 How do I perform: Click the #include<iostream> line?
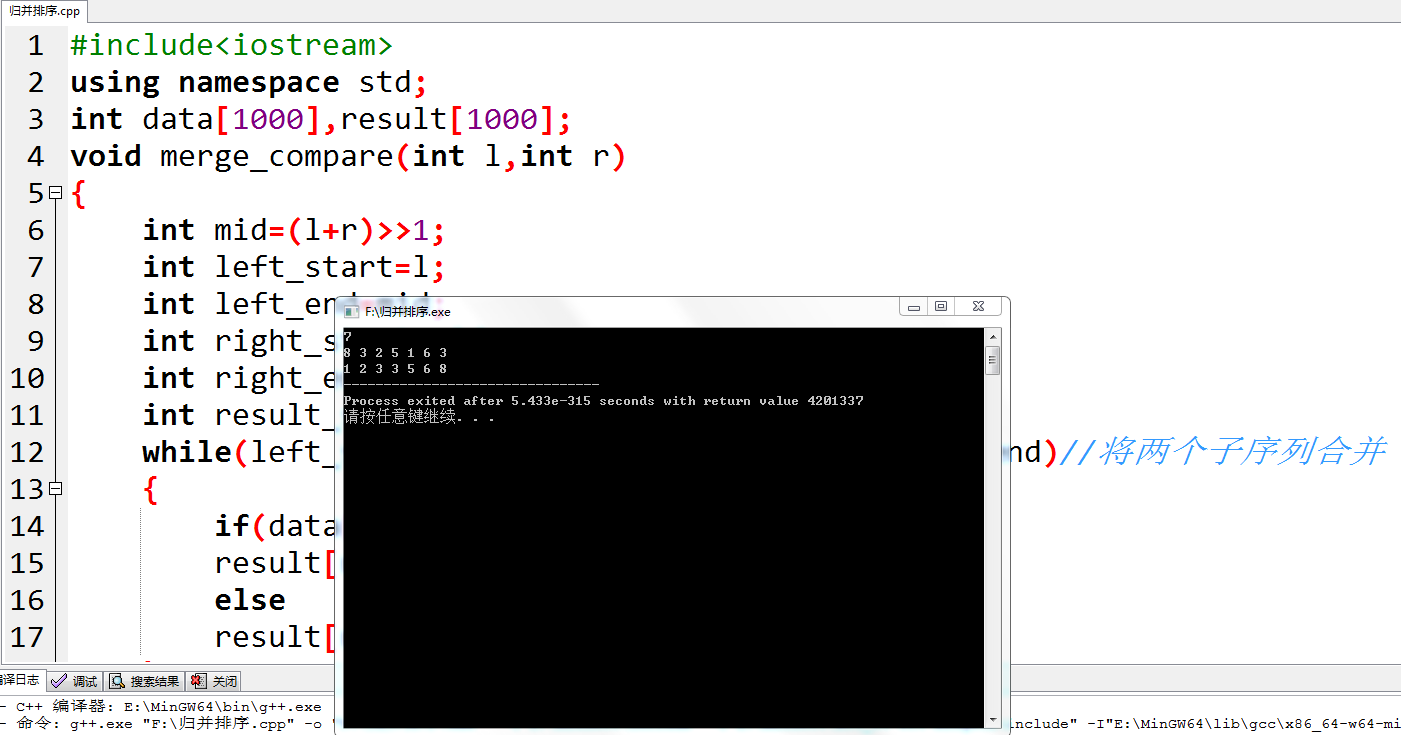232,46
